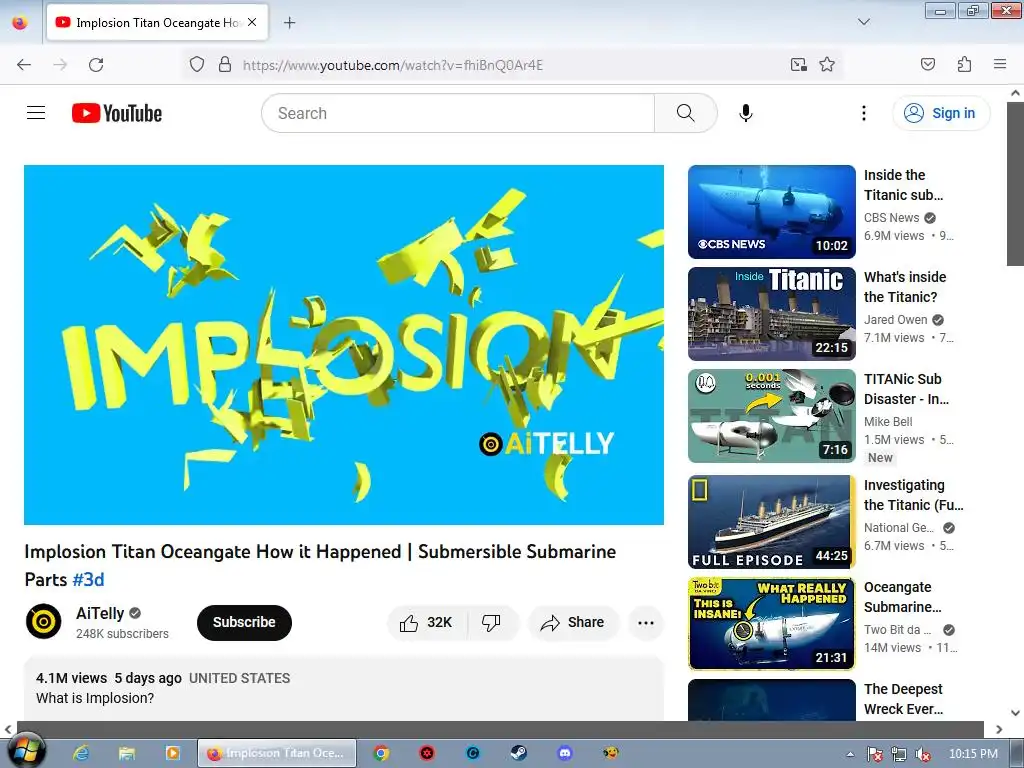Screen dimensions: 1024x768
Task: Open Firefox application menu
Action: (1000, 64)
